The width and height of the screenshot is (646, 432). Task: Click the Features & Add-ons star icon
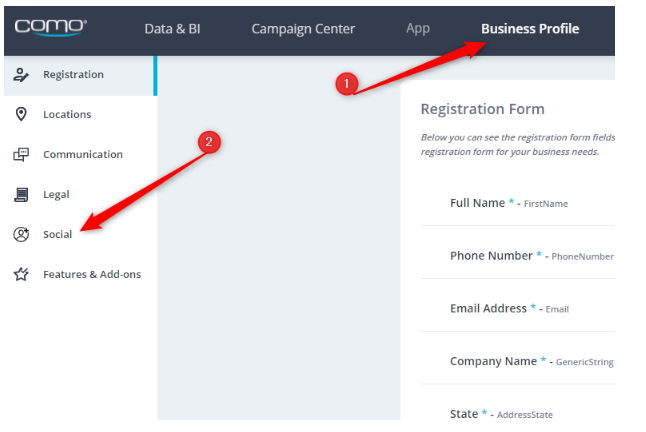(x=21, y=274)
